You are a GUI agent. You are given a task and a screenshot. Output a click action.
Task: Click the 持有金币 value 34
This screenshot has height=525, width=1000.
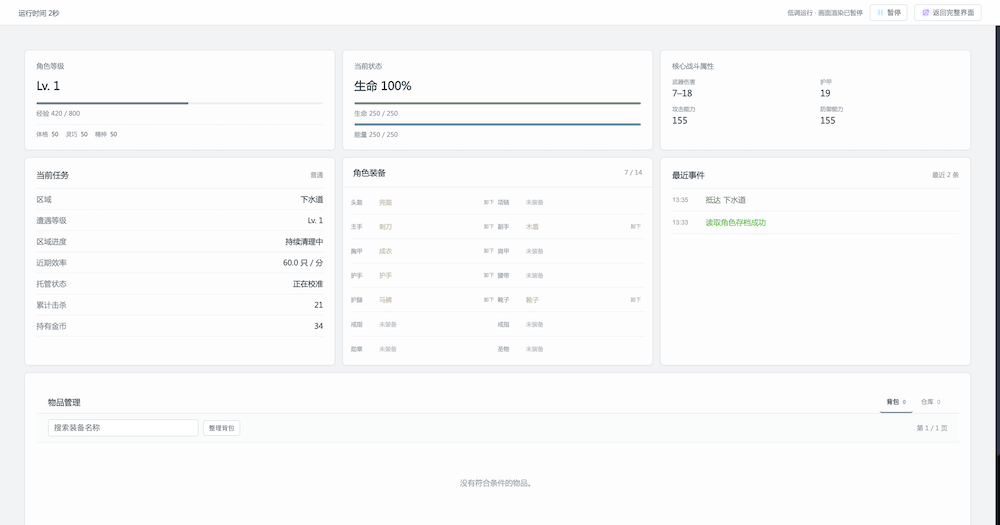click(x=318, y=326)
